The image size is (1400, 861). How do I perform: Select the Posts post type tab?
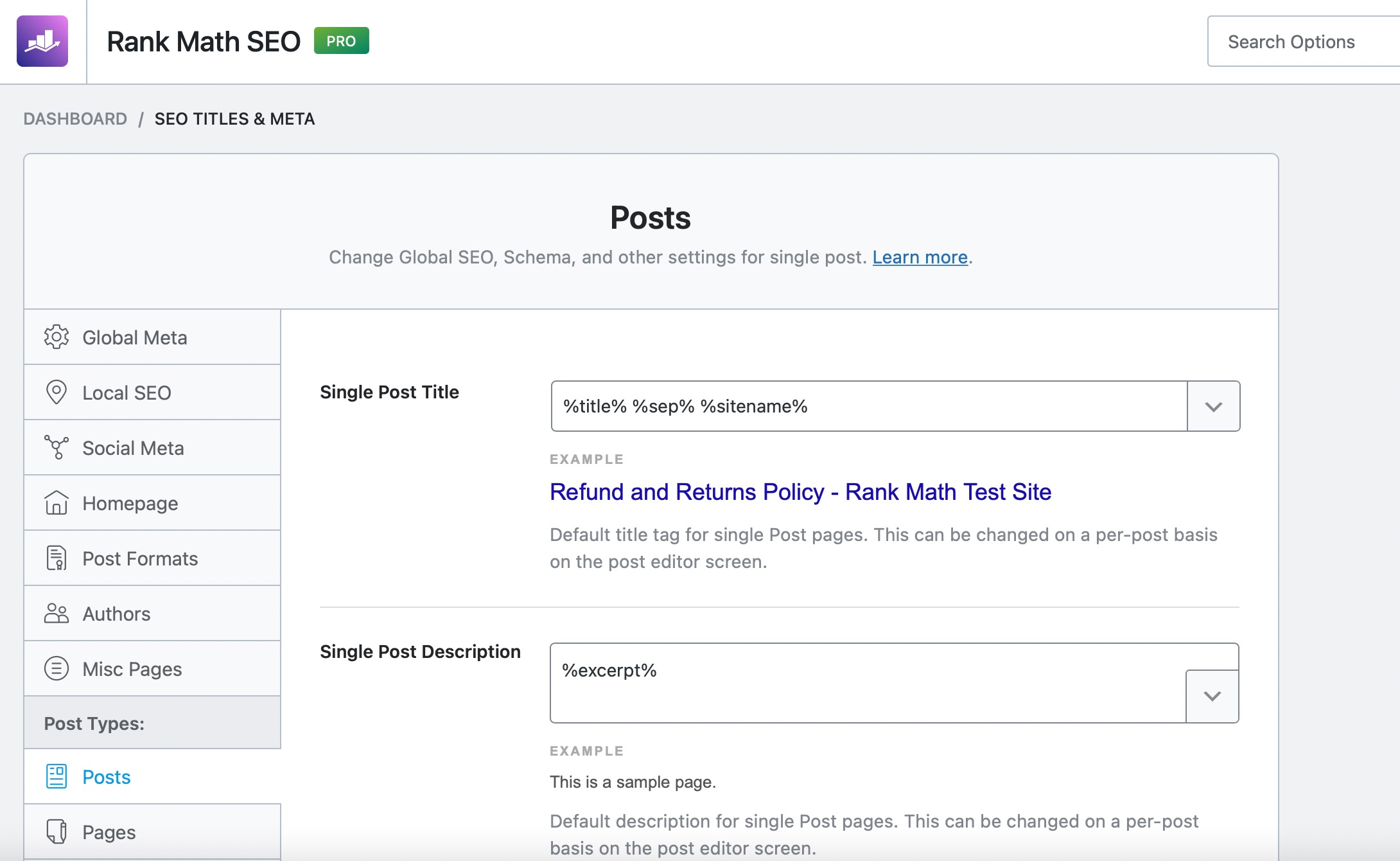152,777
